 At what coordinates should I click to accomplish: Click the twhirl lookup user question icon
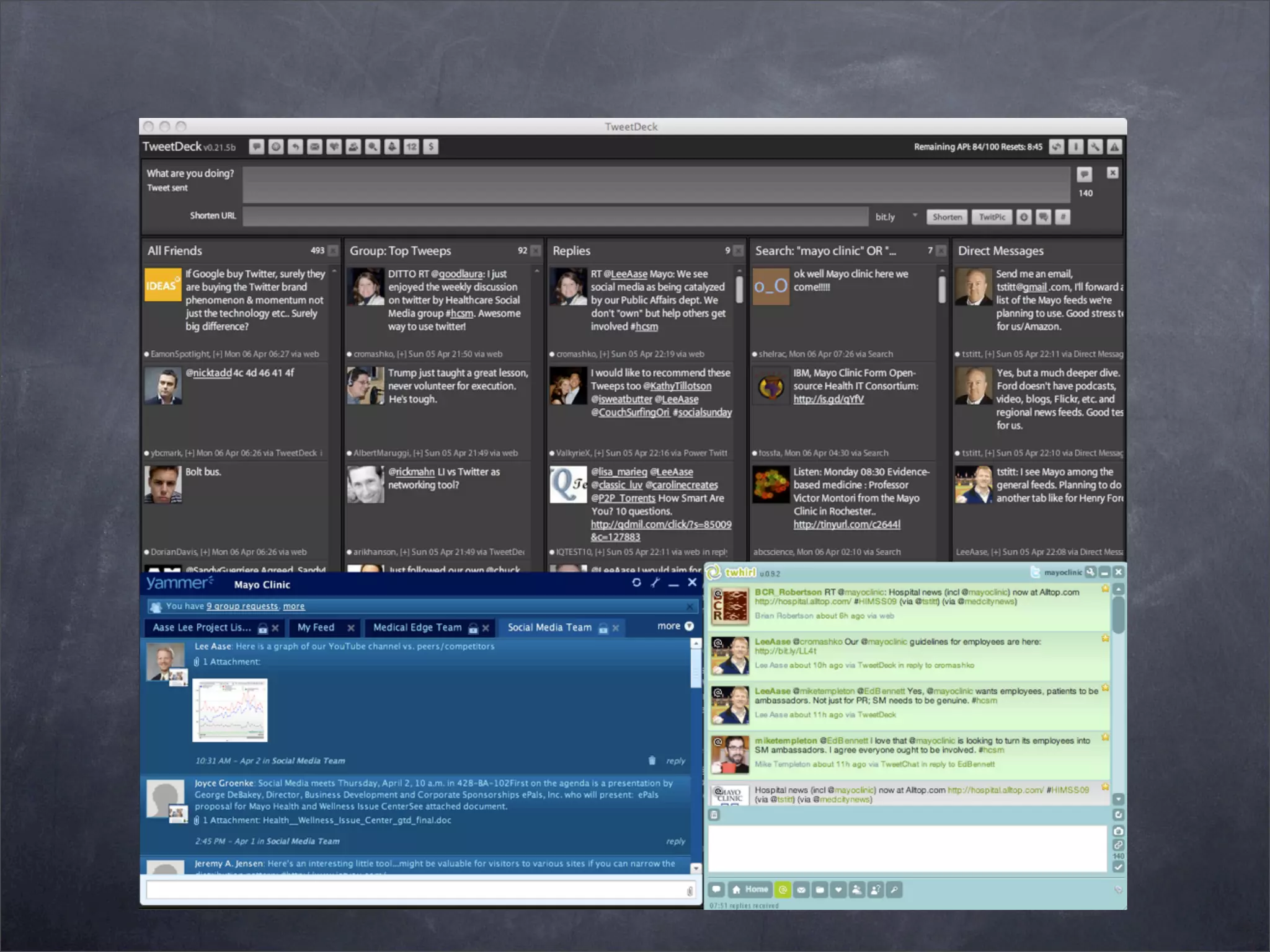pyautogui.click(x=876, y=889)
